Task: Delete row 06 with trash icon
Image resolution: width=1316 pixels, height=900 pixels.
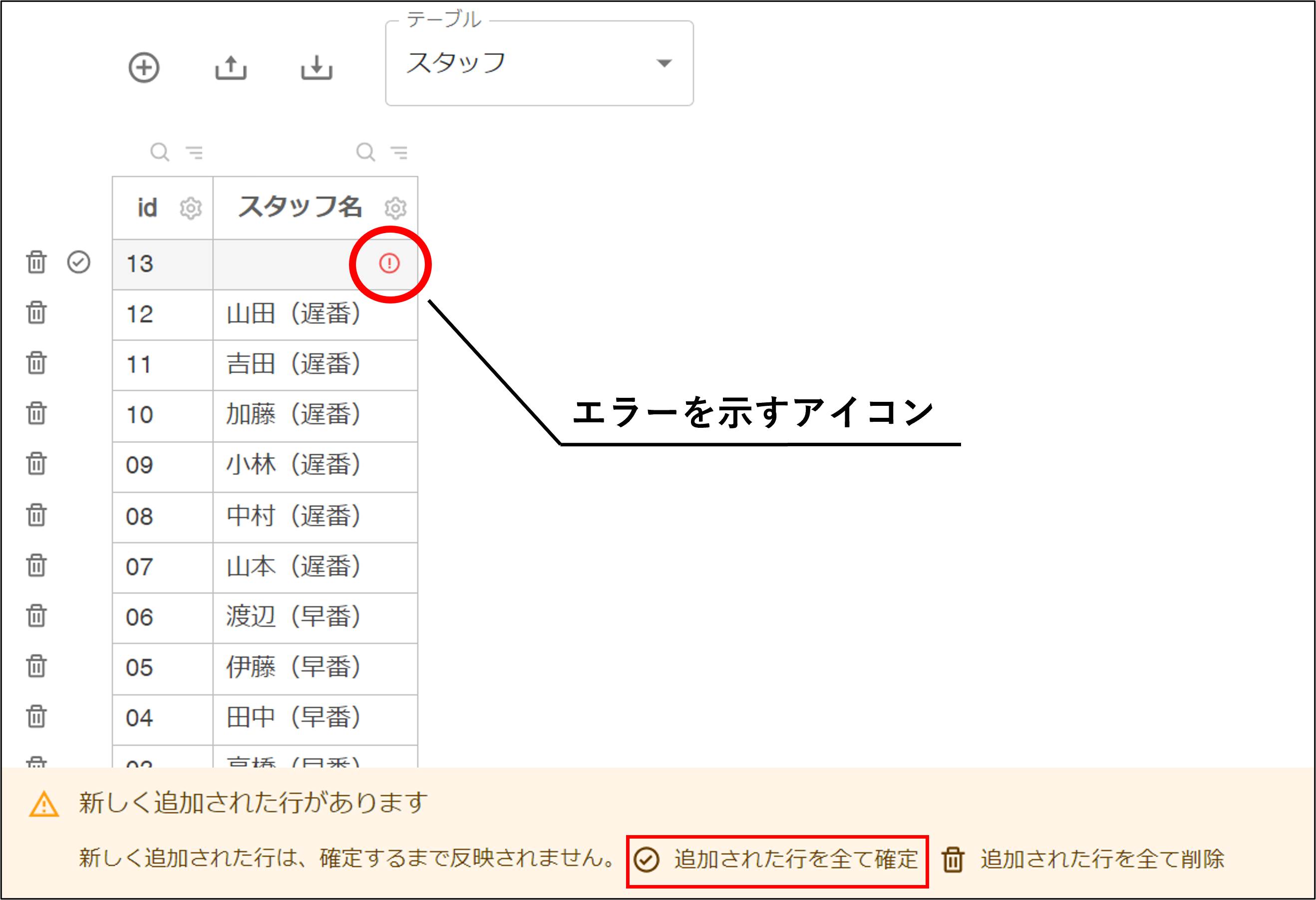Action: click(37, 615)
